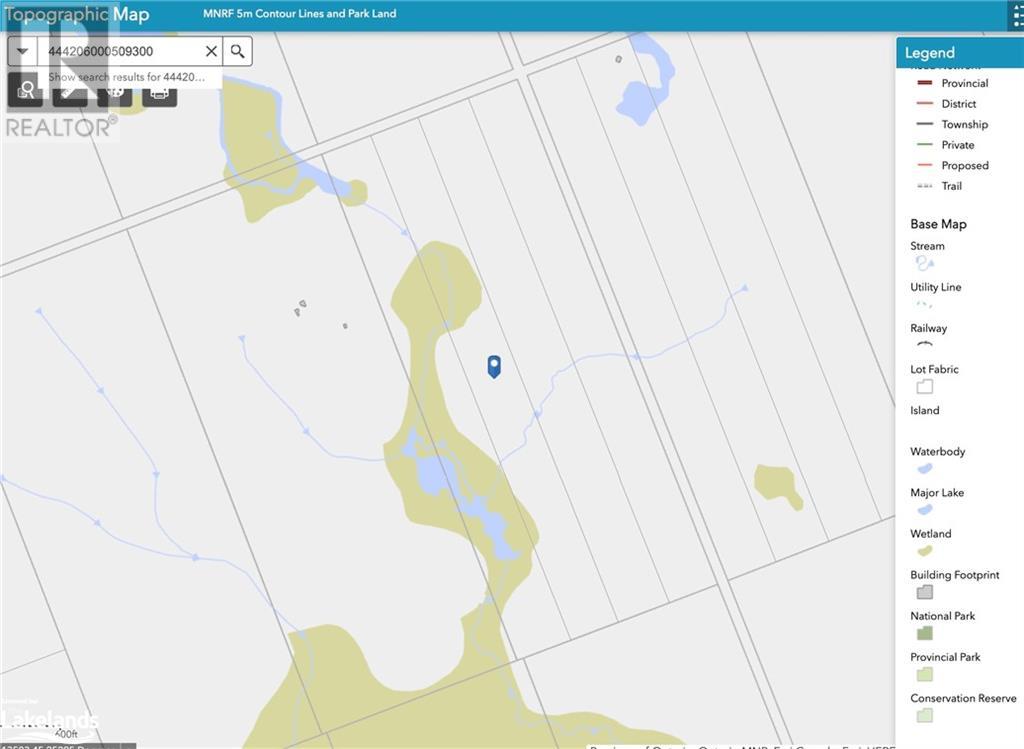The width and height of the screenshot is (1024, 749).
Task: Toggle the Legend widget icon in header
Action: pyautogui.click(x=1016, y=16)
